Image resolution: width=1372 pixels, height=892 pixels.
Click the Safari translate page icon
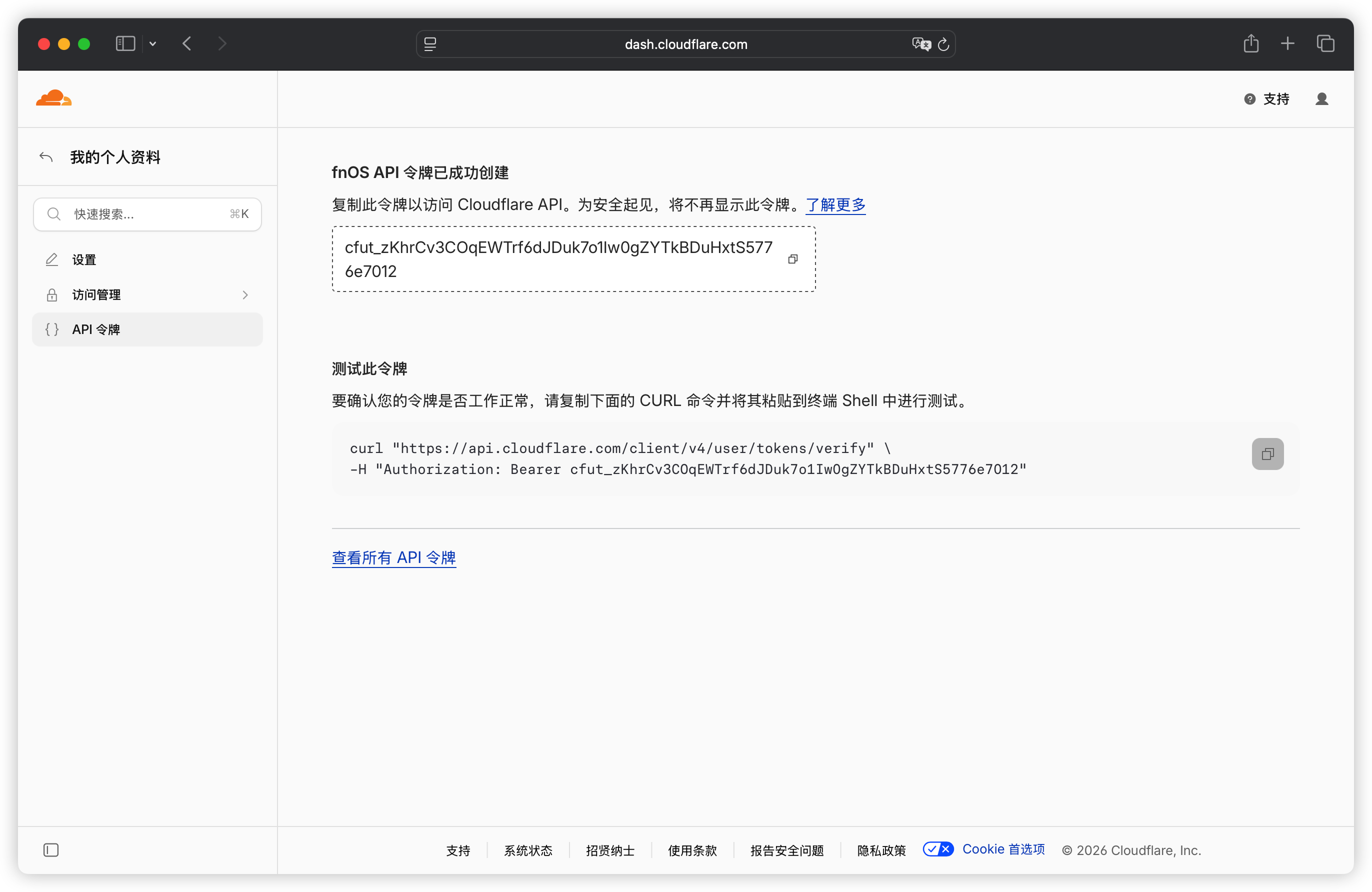[920, 44]
